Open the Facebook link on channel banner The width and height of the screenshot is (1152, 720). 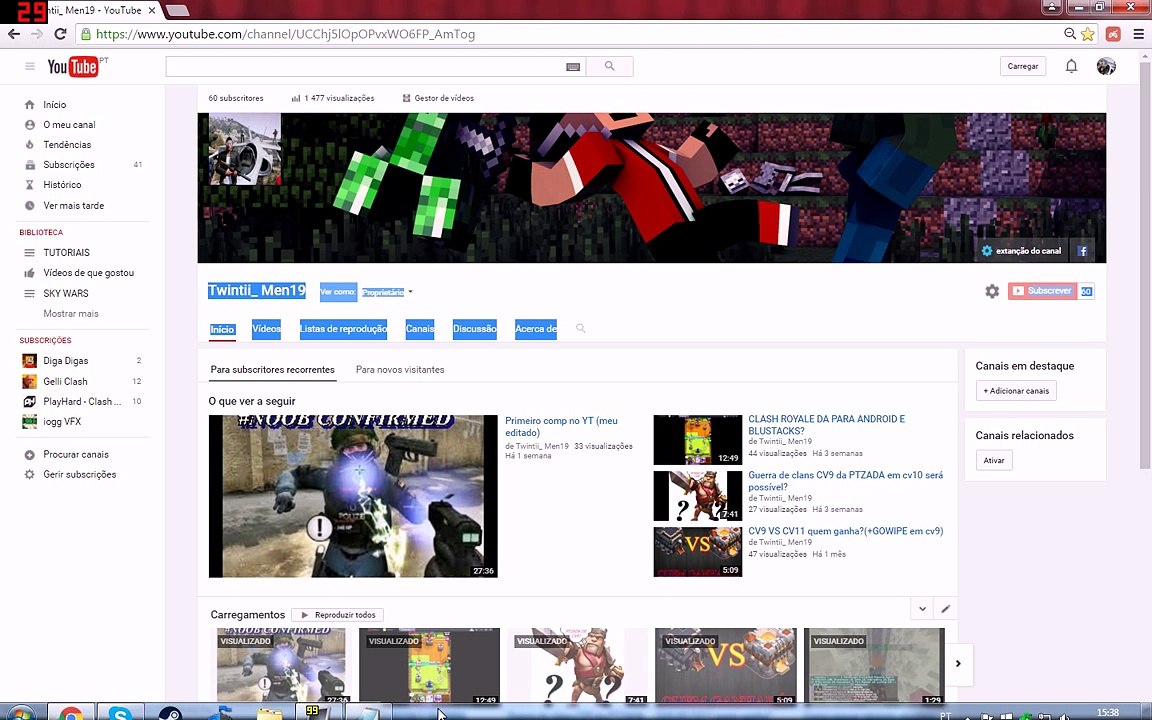click(x=1082, y=251)
